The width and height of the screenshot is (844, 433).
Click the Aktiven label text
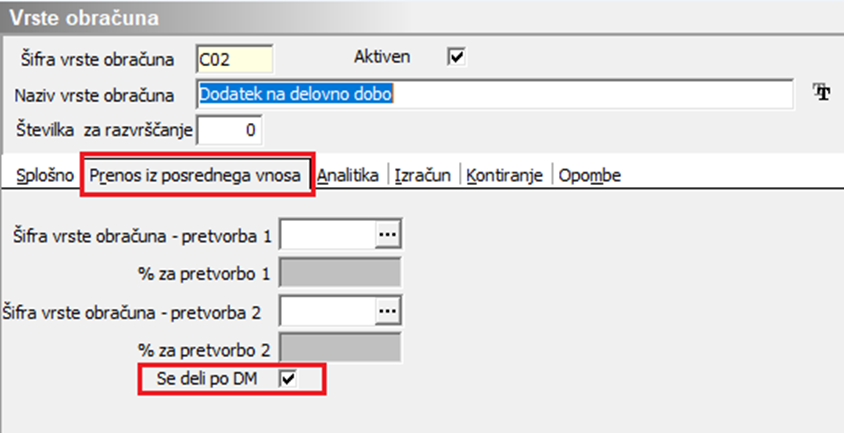383,57
